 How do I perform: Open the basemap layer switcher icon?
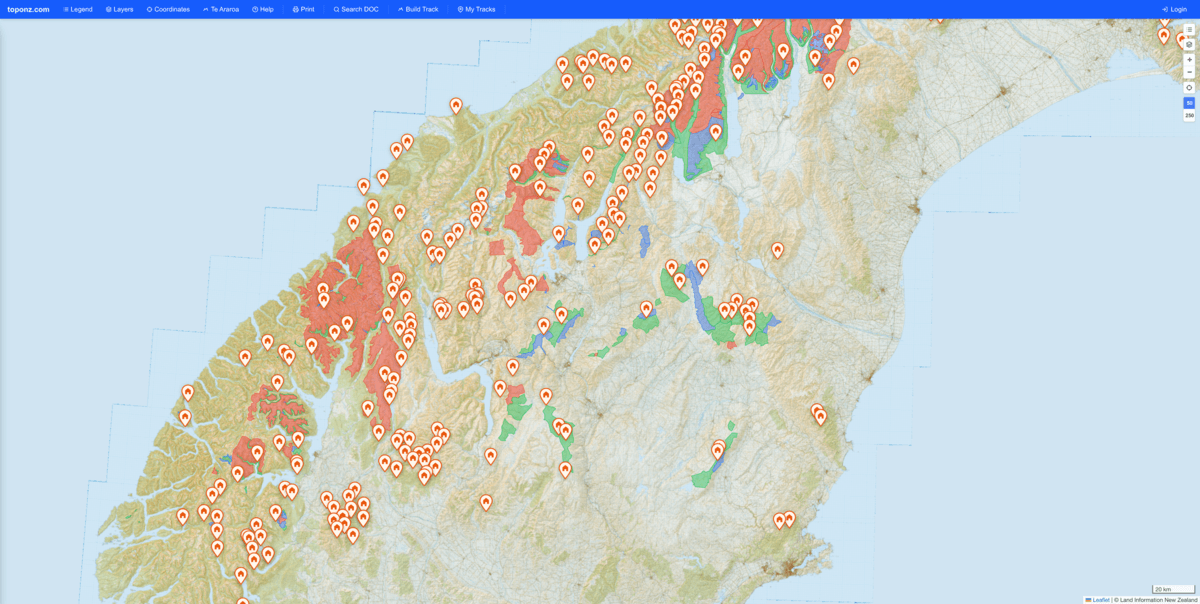point(1188,43)
